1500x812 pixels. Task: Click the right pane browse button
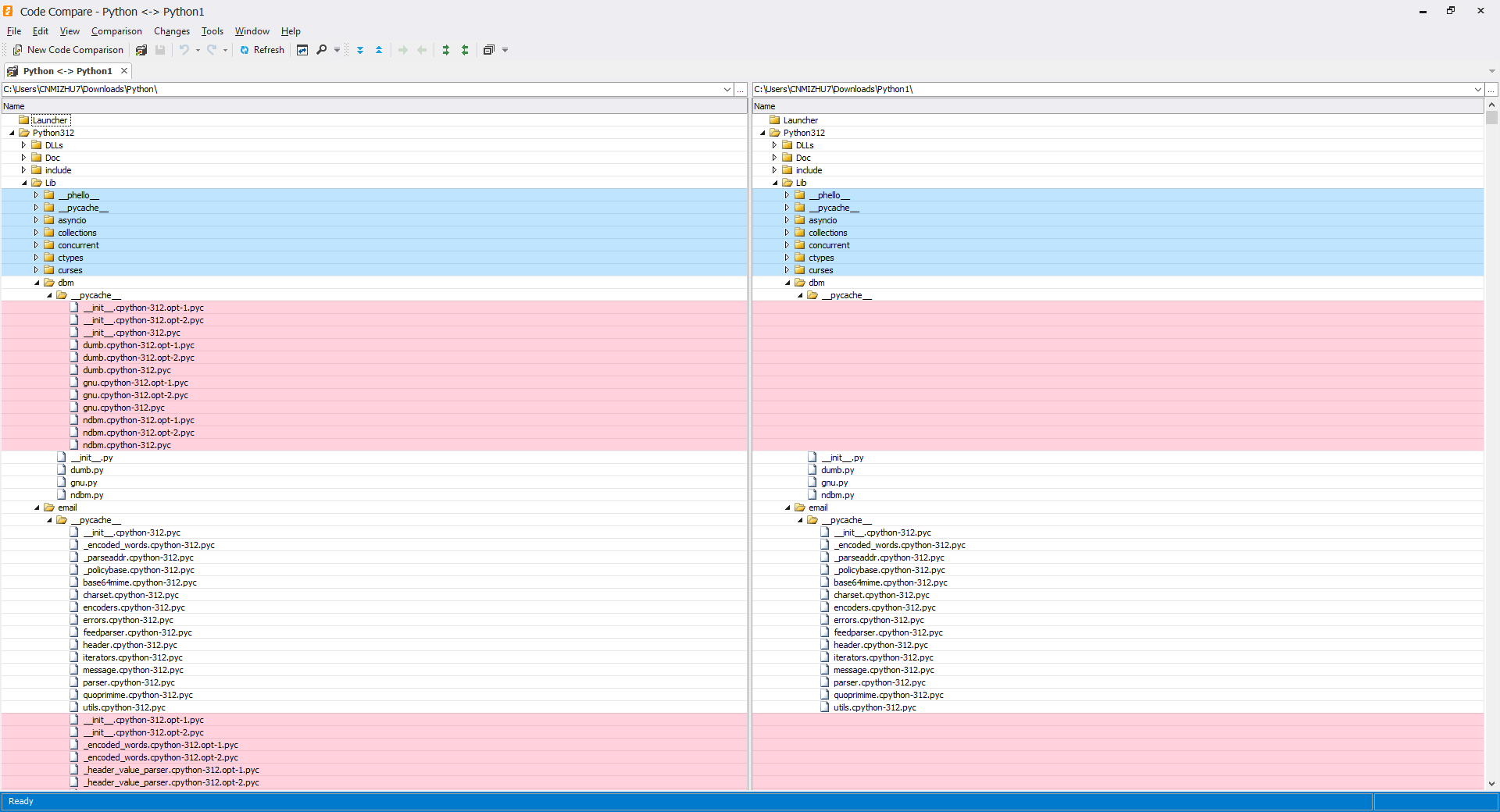pos(1491,90)
